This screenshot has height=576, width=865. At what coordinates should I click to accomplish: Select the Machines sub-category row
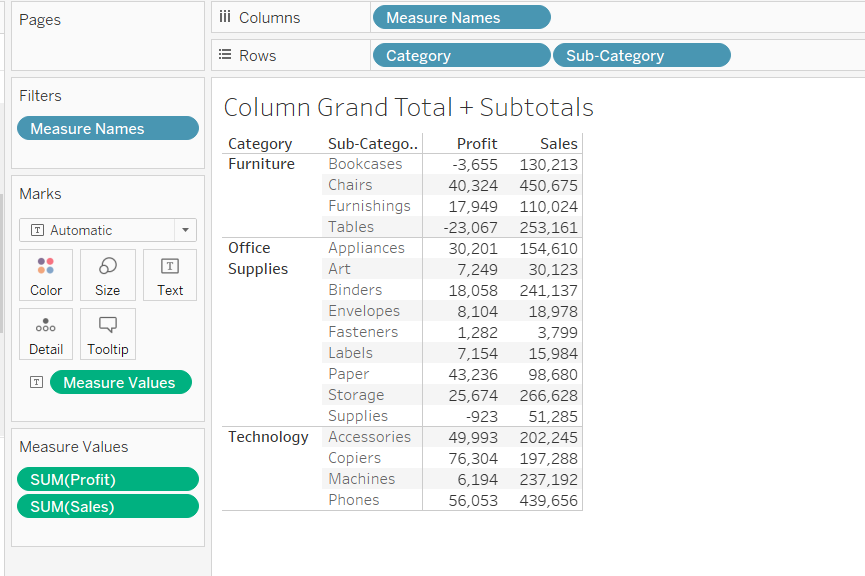tap(361, 478)
